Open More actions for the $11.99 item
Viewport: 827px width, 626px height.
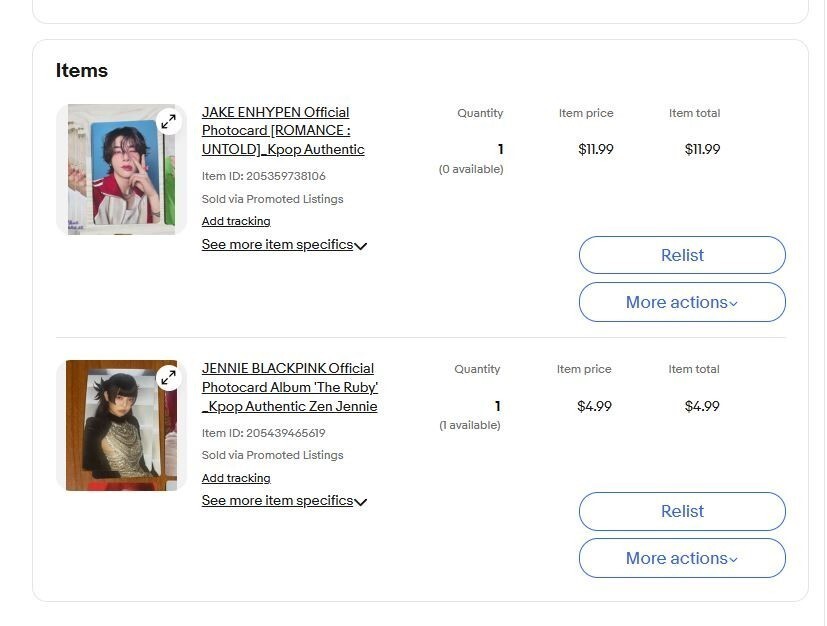coord(682,302)
